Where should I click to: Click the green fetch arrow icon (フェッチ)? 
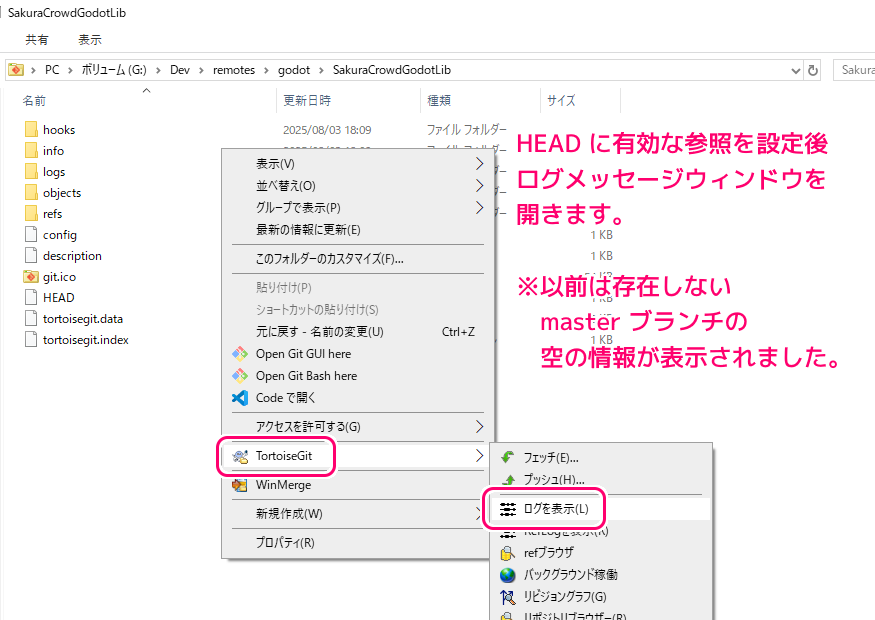507,458
